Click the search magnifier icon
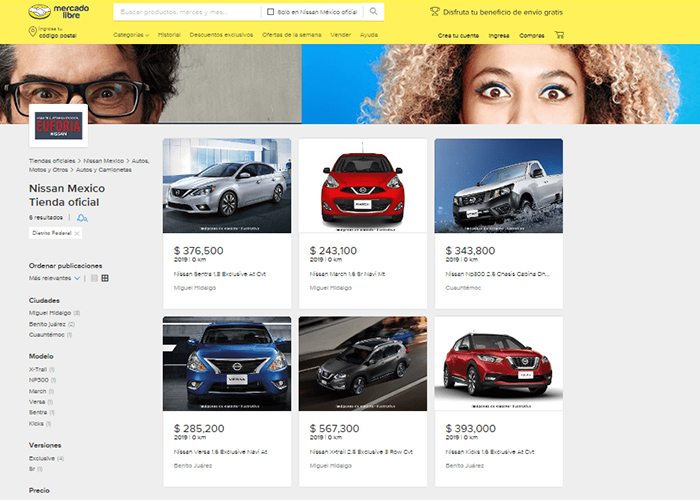The image size is (700, 500). 374,12
